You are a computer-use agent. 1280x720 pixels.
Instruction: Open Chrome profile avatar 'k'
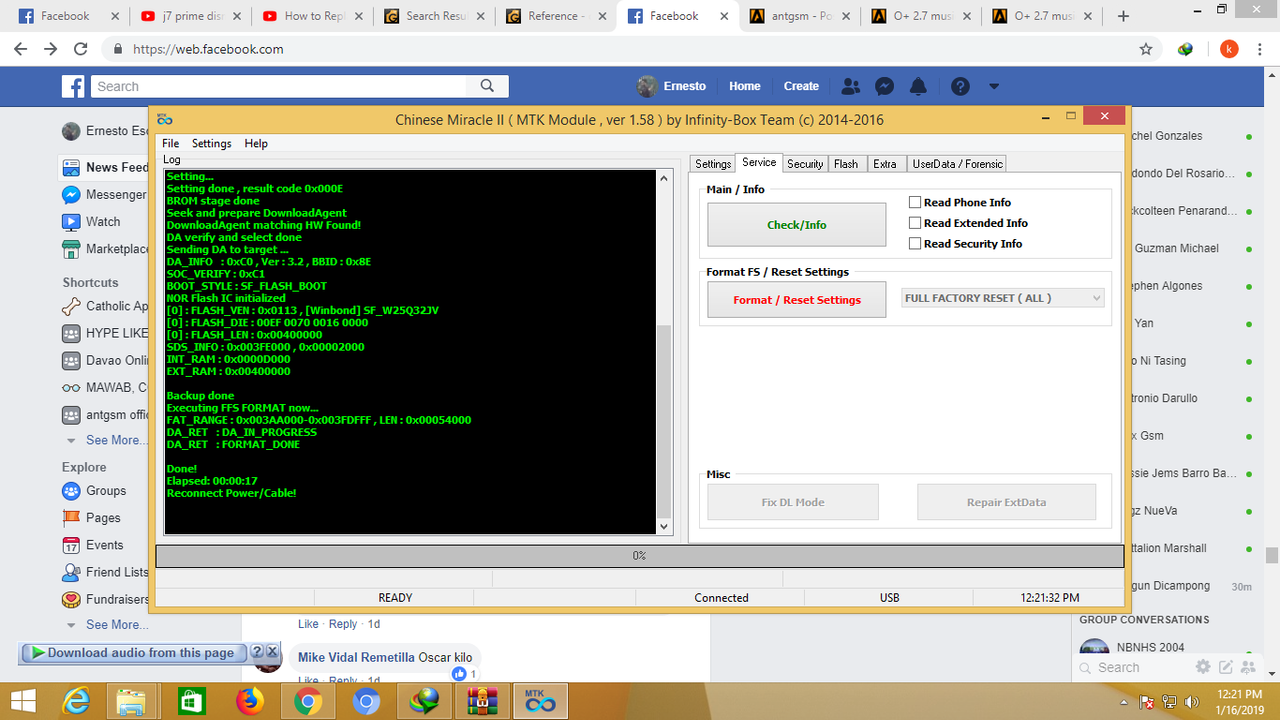(1229, 49)
